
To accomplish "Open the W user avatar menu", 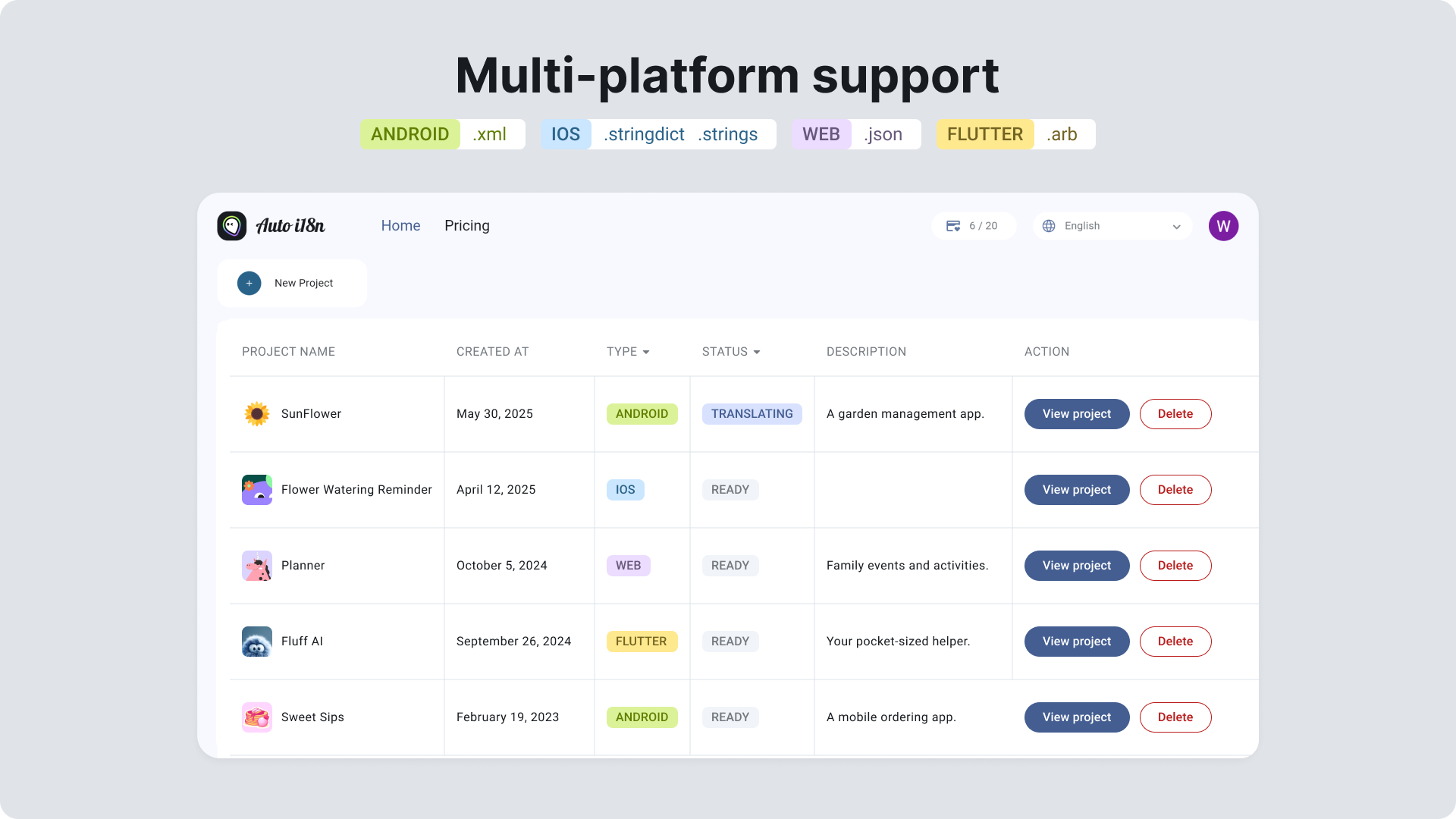I will pyautogui.click(x=1223, y=225).
